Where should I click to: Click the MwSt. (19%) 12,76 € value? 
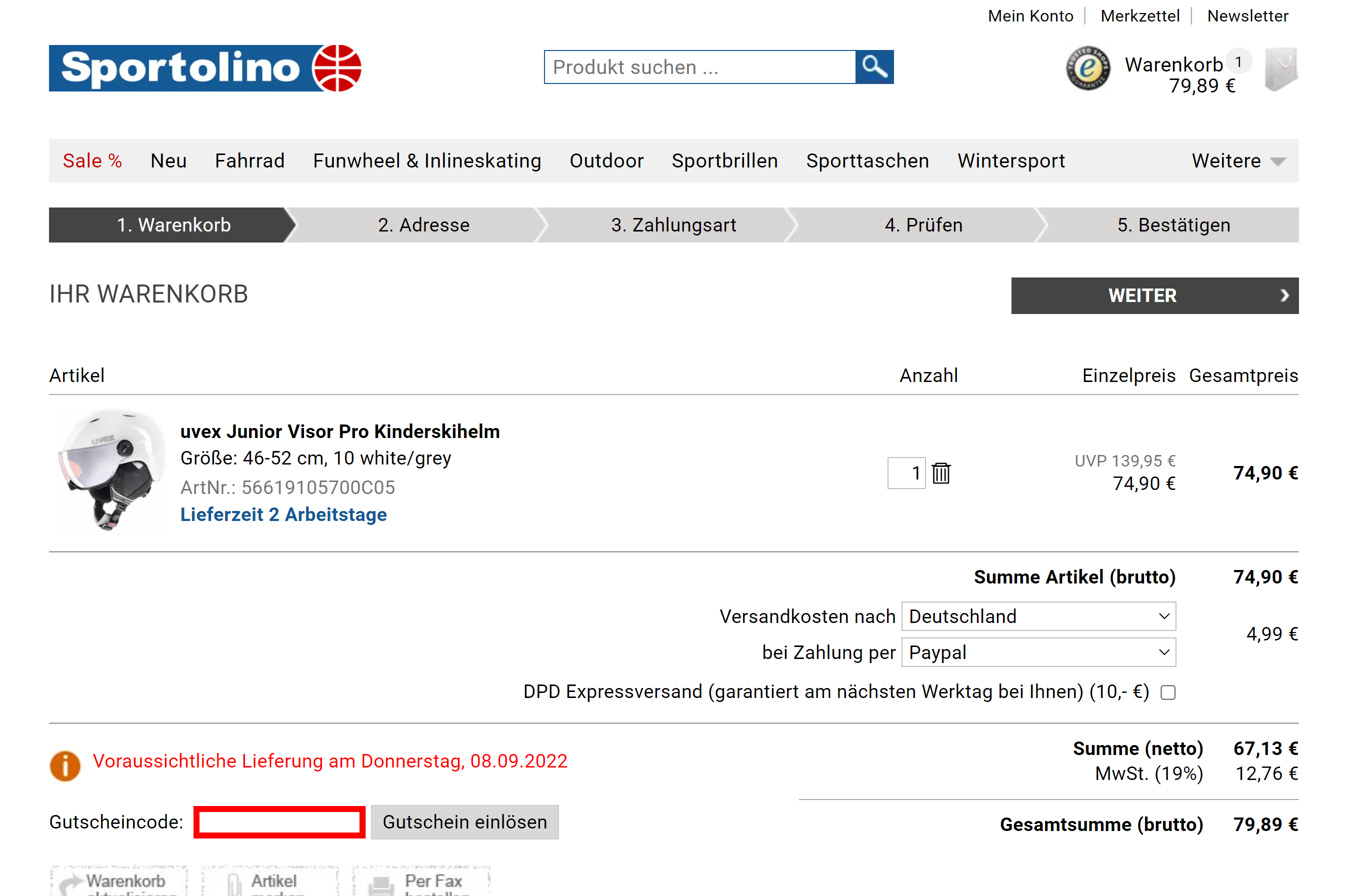1266,773
